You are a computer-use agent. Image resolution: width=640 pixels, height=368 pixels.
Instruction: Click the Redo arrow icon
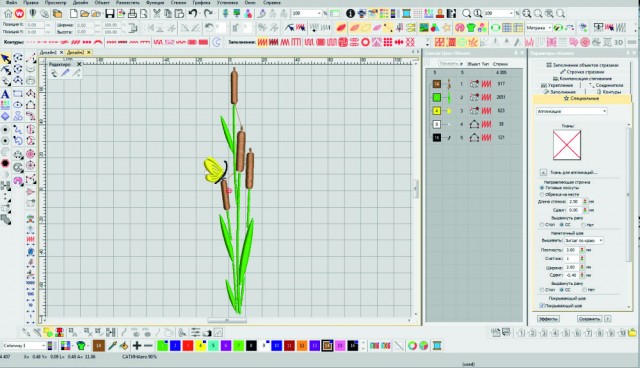pos(208,13)
